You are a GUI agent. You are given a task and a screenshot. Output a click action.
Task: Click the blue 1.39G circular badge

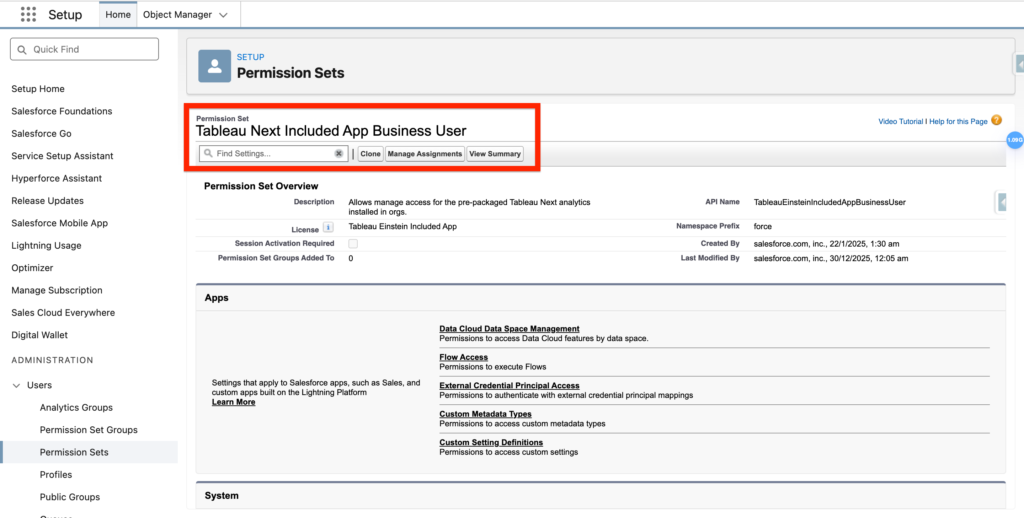tap(1014, 140)
